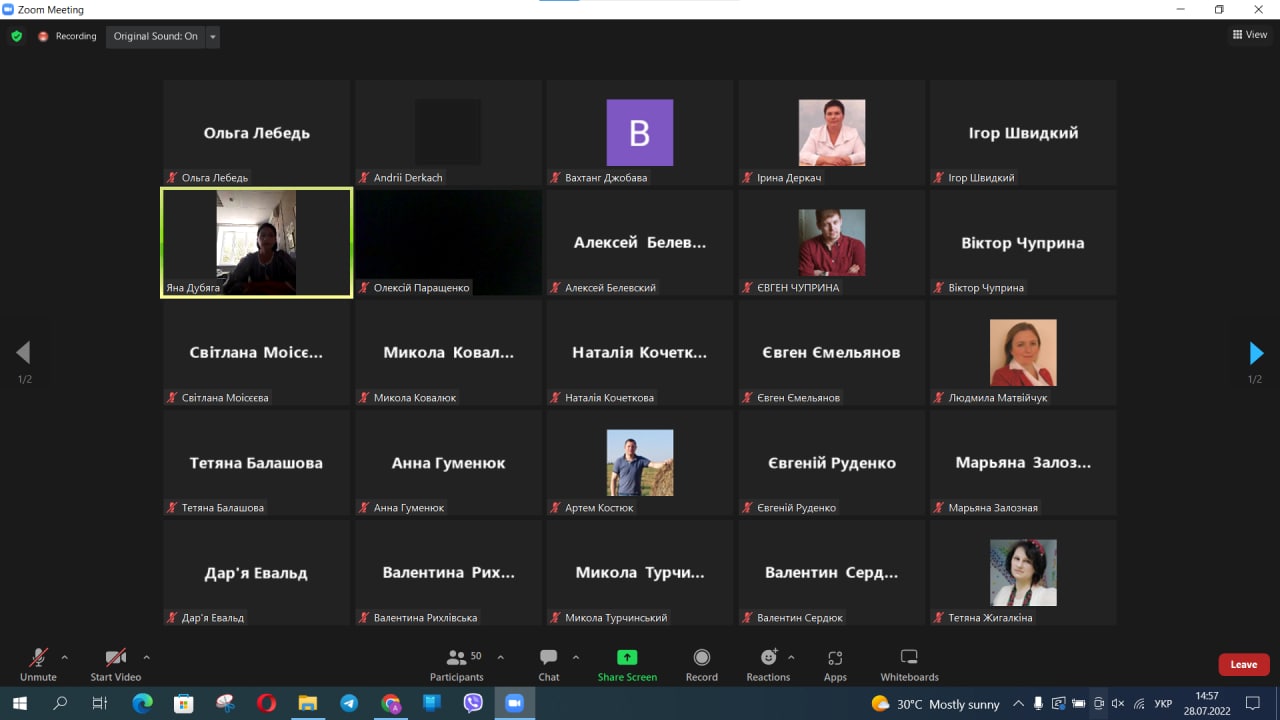Expand video options arrow beside Start Video

(146, 657)
